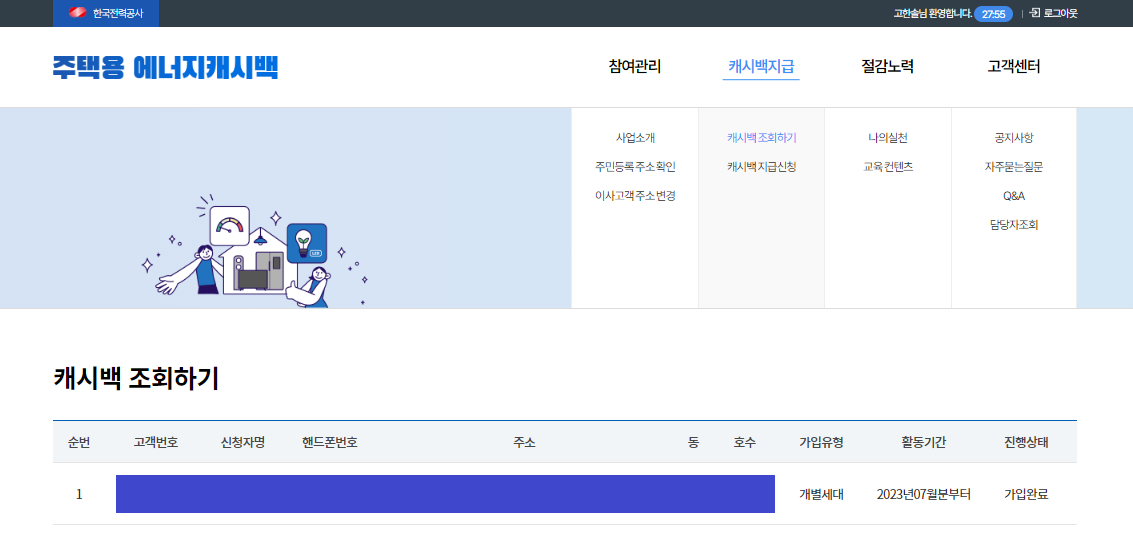Click the house and appliances illustration
Viewport: 1133px width, 545px height.
pyautogui.click(x=257, y=252)
